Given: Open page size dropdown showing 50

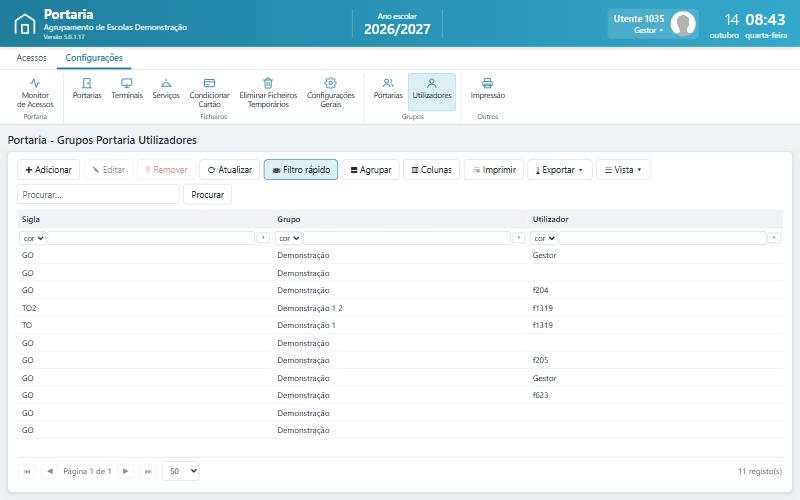Looking at the screenshot, I should click(x=181, y=471).
